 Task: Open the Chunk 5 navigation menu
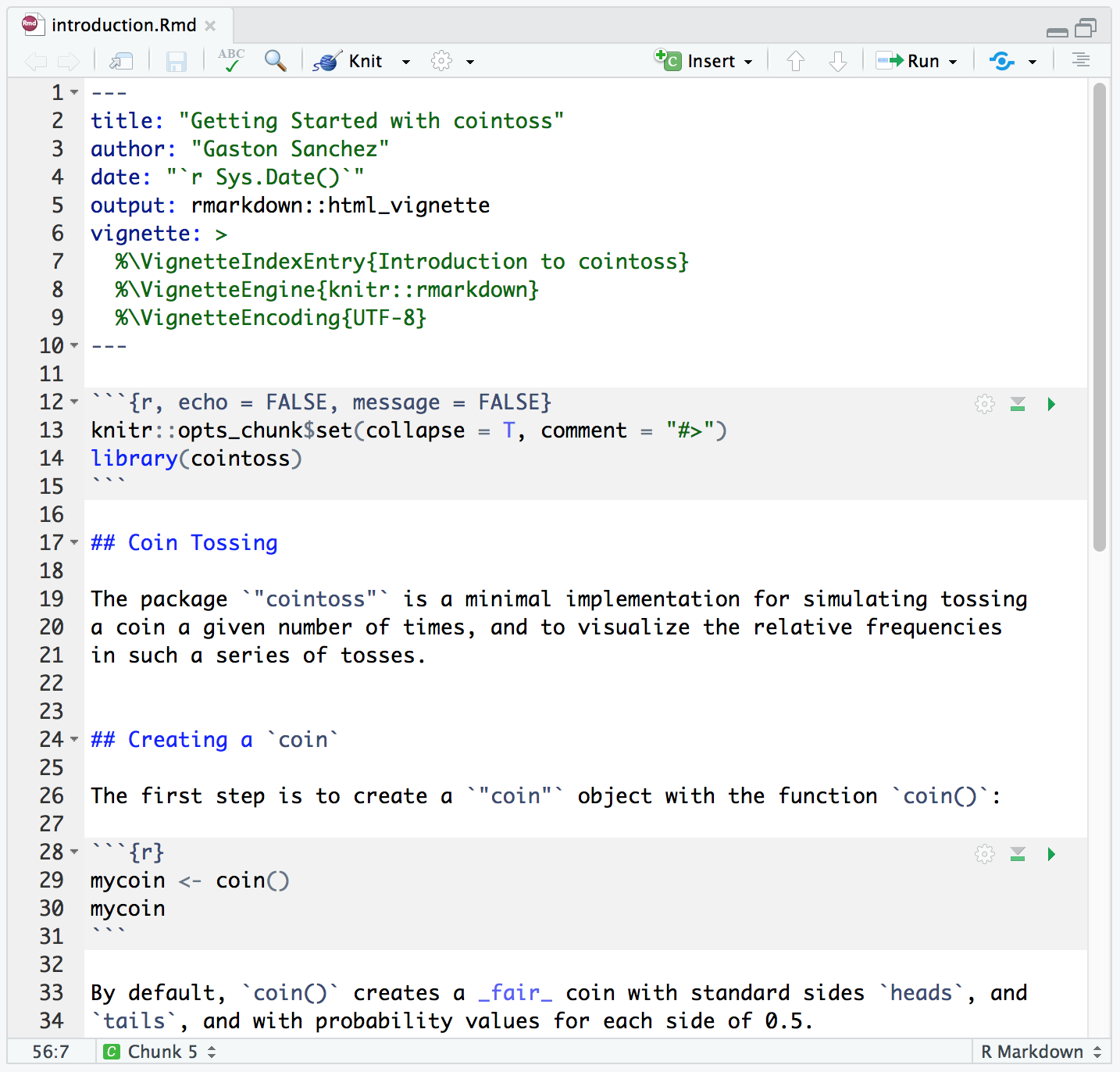[x=160, y=1052]
